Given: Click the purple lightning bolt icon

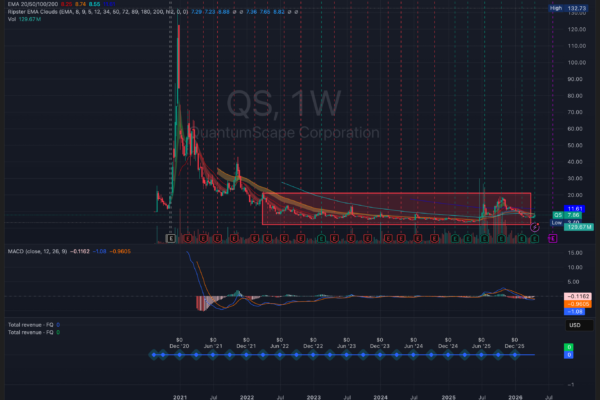Looking at the screenshot, I should [x=535, y=227].
